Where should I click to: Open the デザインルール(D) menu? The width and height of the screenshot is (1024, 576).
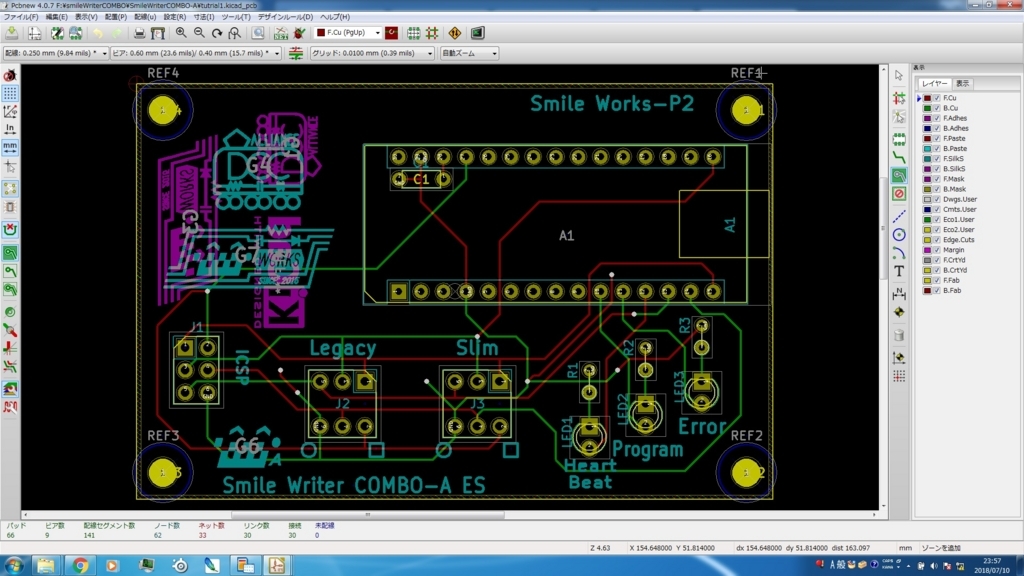point(285,17)
